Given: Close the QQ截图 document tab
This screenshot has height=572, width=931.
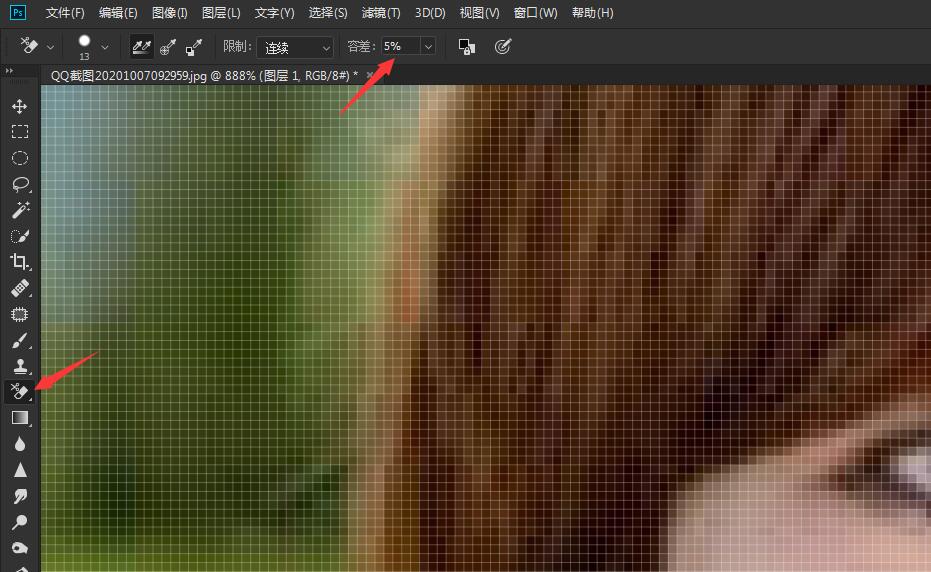Looking at the screenshot, I should click(x=369, y=75).
